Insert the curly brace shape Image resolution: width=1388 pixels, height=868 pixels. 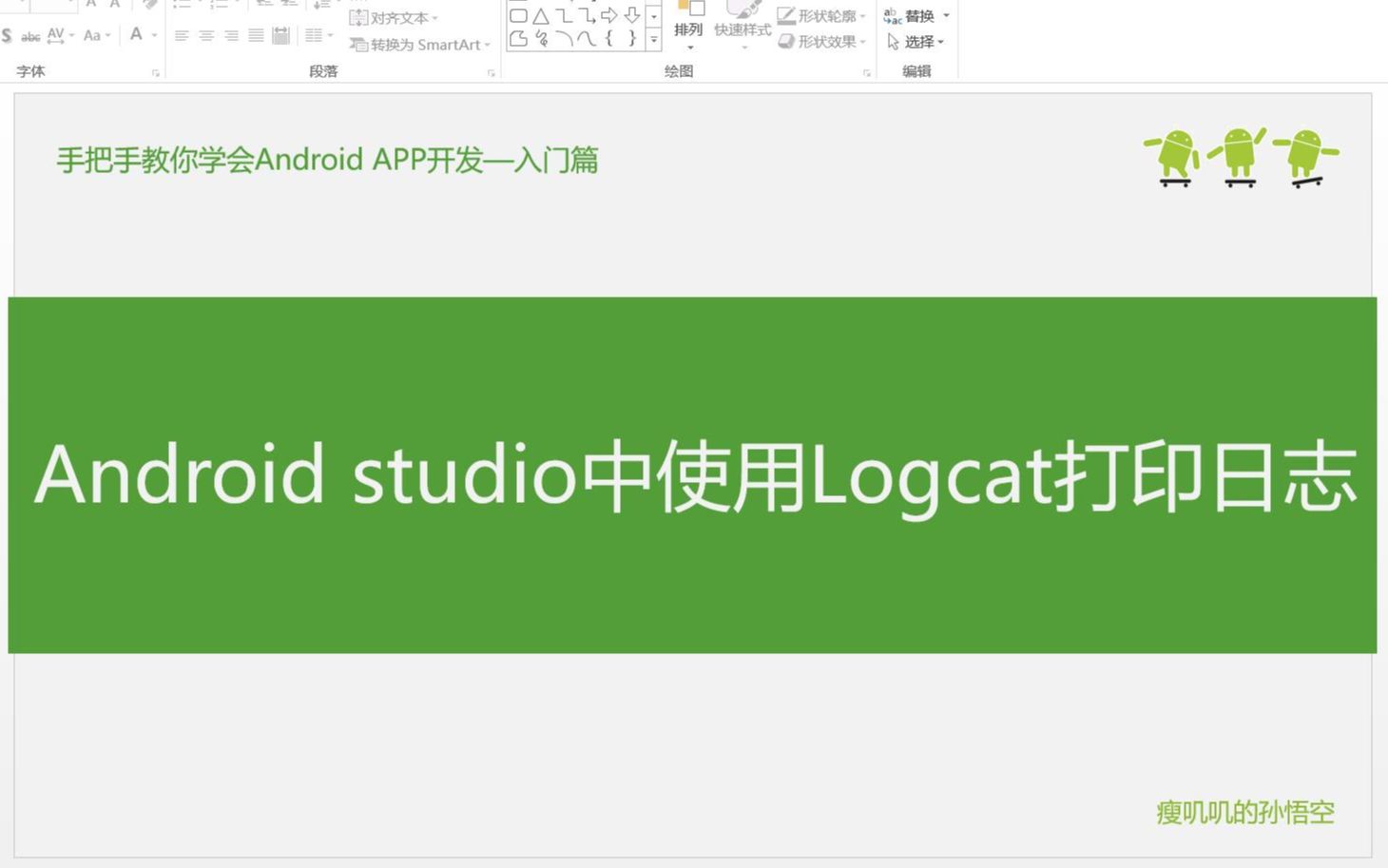(608, 40)
